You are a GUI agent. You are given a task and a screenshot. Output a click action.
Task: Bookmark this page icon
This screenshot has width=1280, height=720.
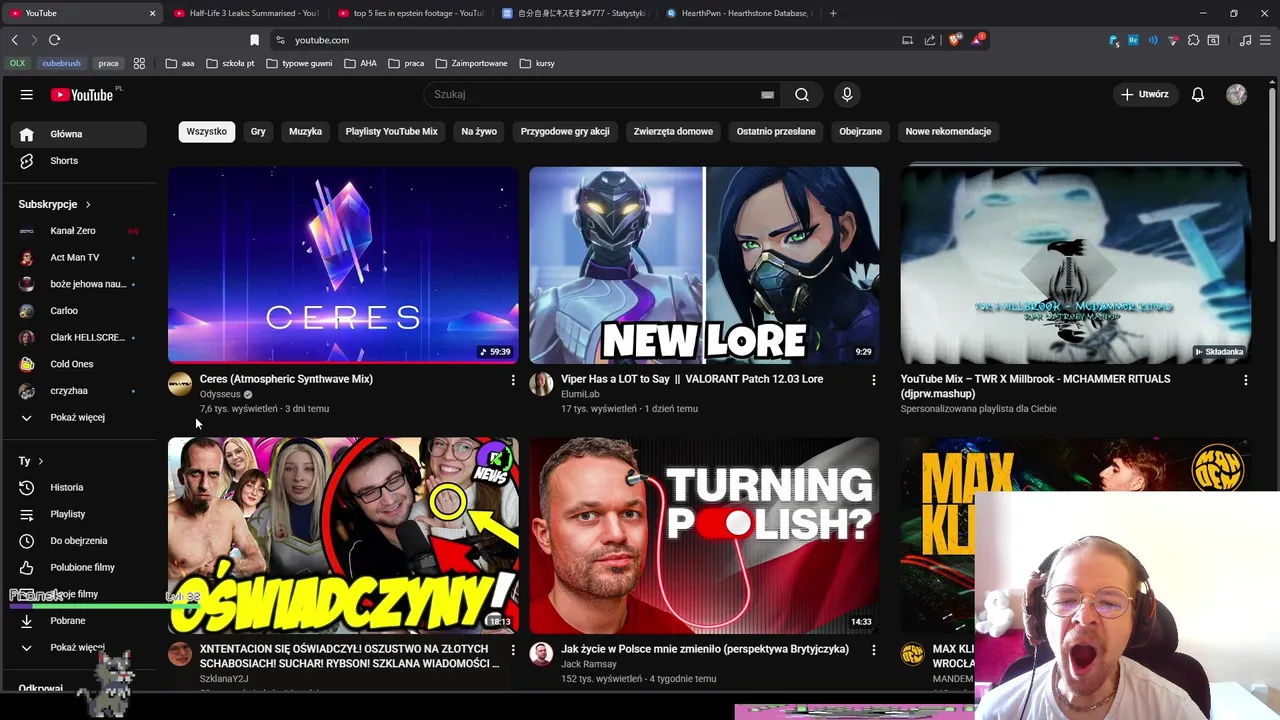point(254,40)
